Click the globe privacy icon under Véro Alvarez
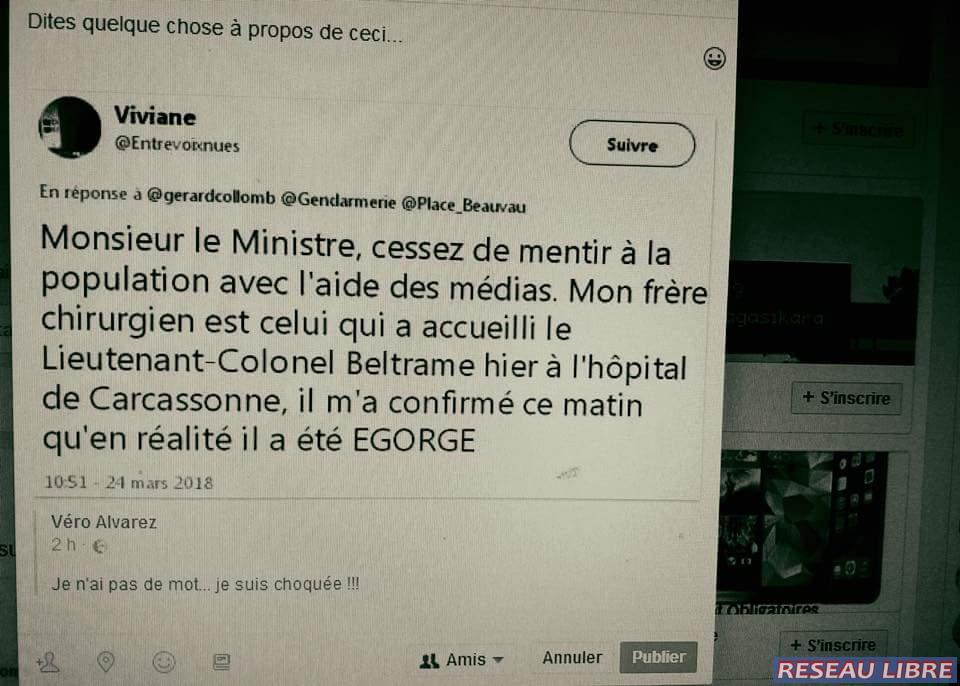 click(x=97, y=547)
